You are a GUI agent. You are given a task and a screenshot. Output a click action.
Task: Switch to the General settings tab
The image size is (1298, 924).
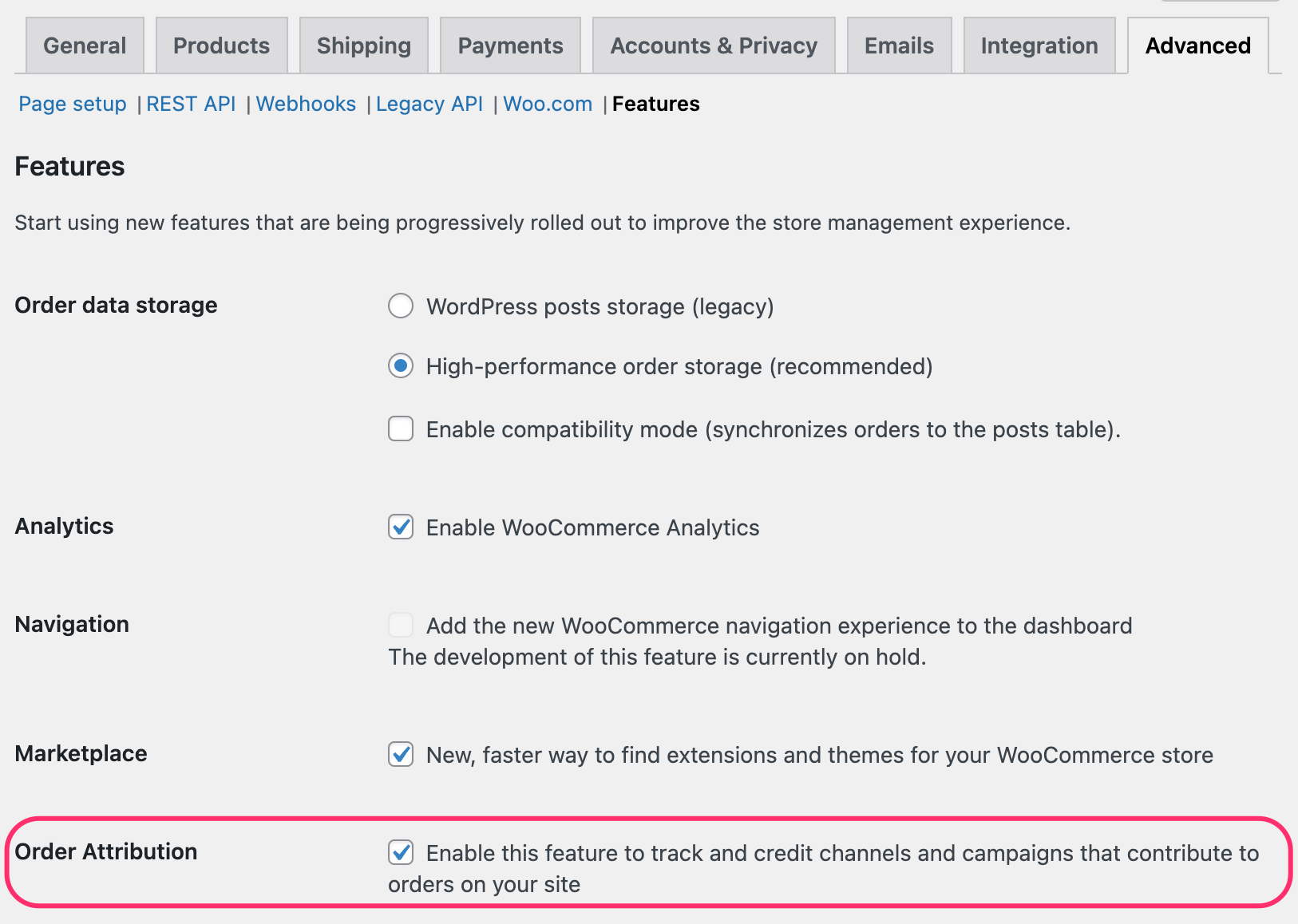click(x=84, y=45)
